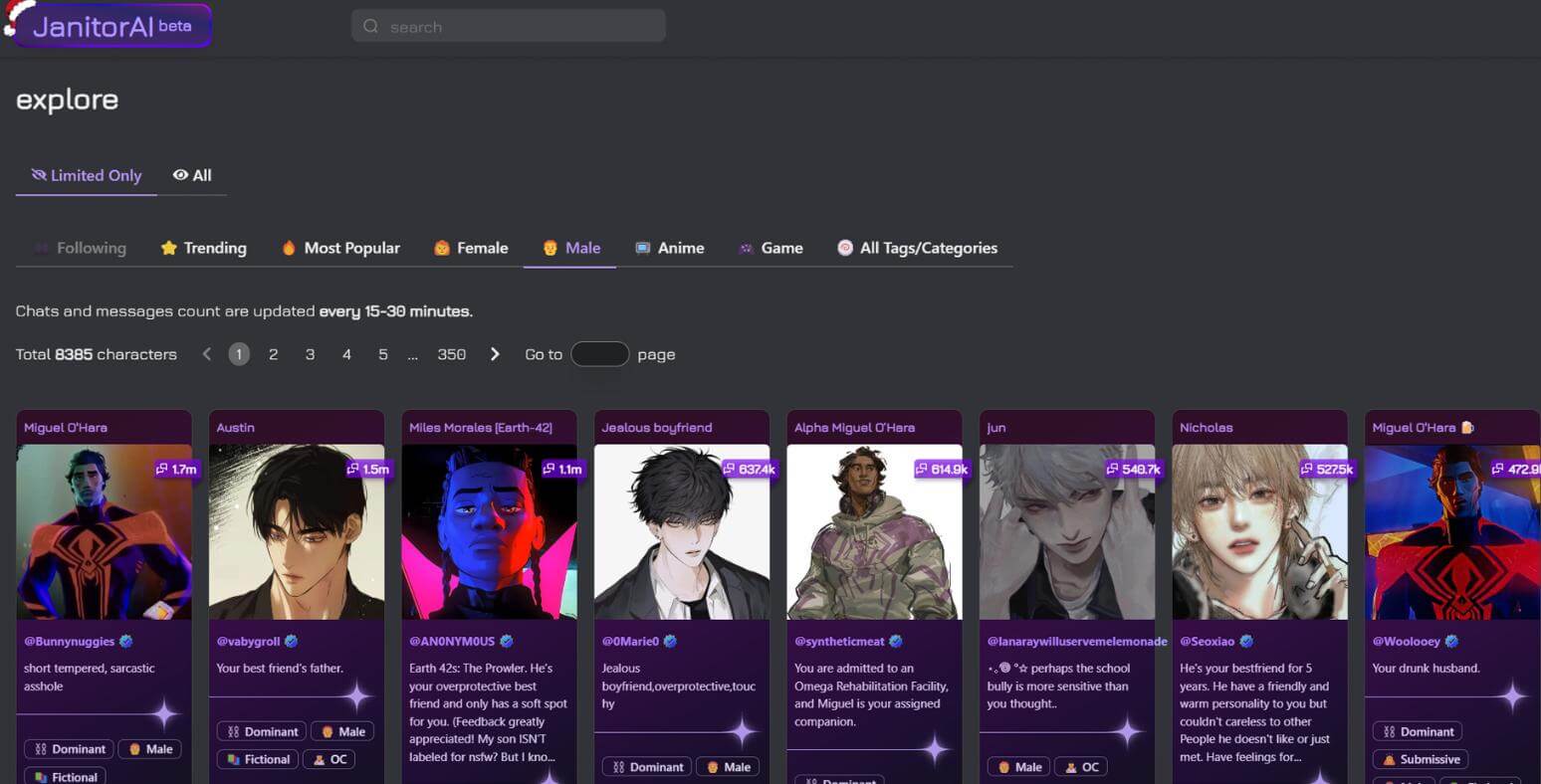1541x784 pixels.
Task: Click the 548.7k chat count badge
Action: click(1134, 469)
